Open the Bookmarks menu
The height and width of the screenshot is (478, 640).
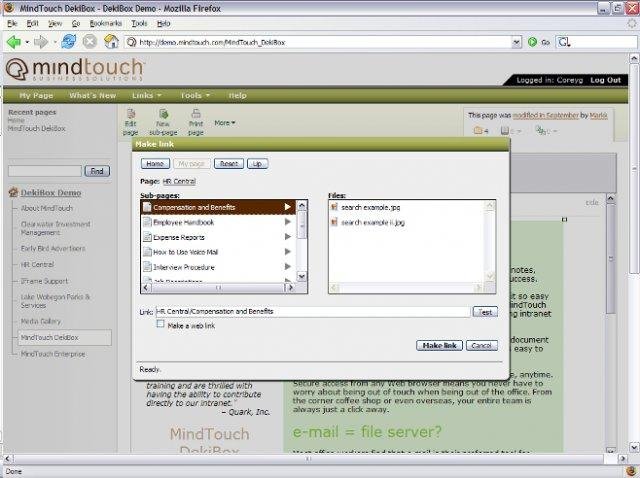pyautogui.click(x=106, y=23)
